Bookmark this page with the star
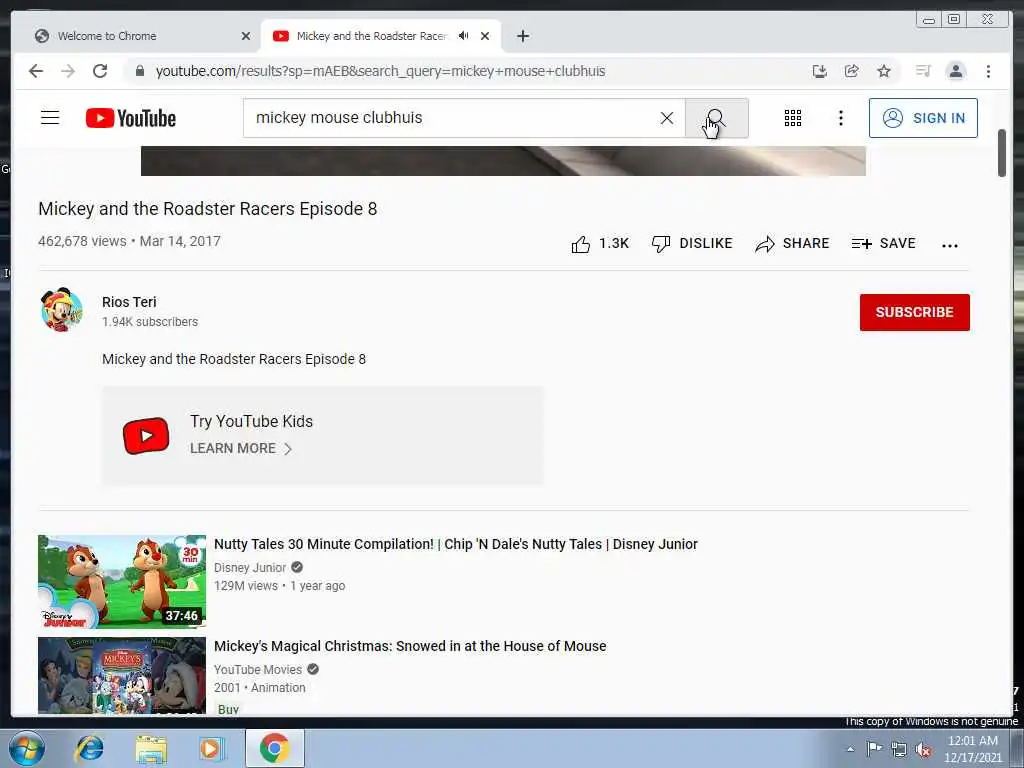 pos(884,71)
